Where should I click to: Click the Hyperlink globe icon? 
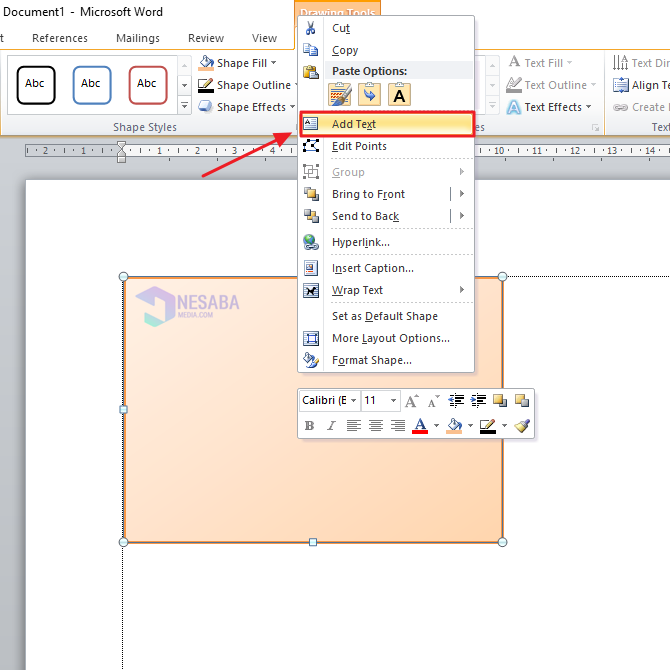pyautogui.click(x=311, y=242)
